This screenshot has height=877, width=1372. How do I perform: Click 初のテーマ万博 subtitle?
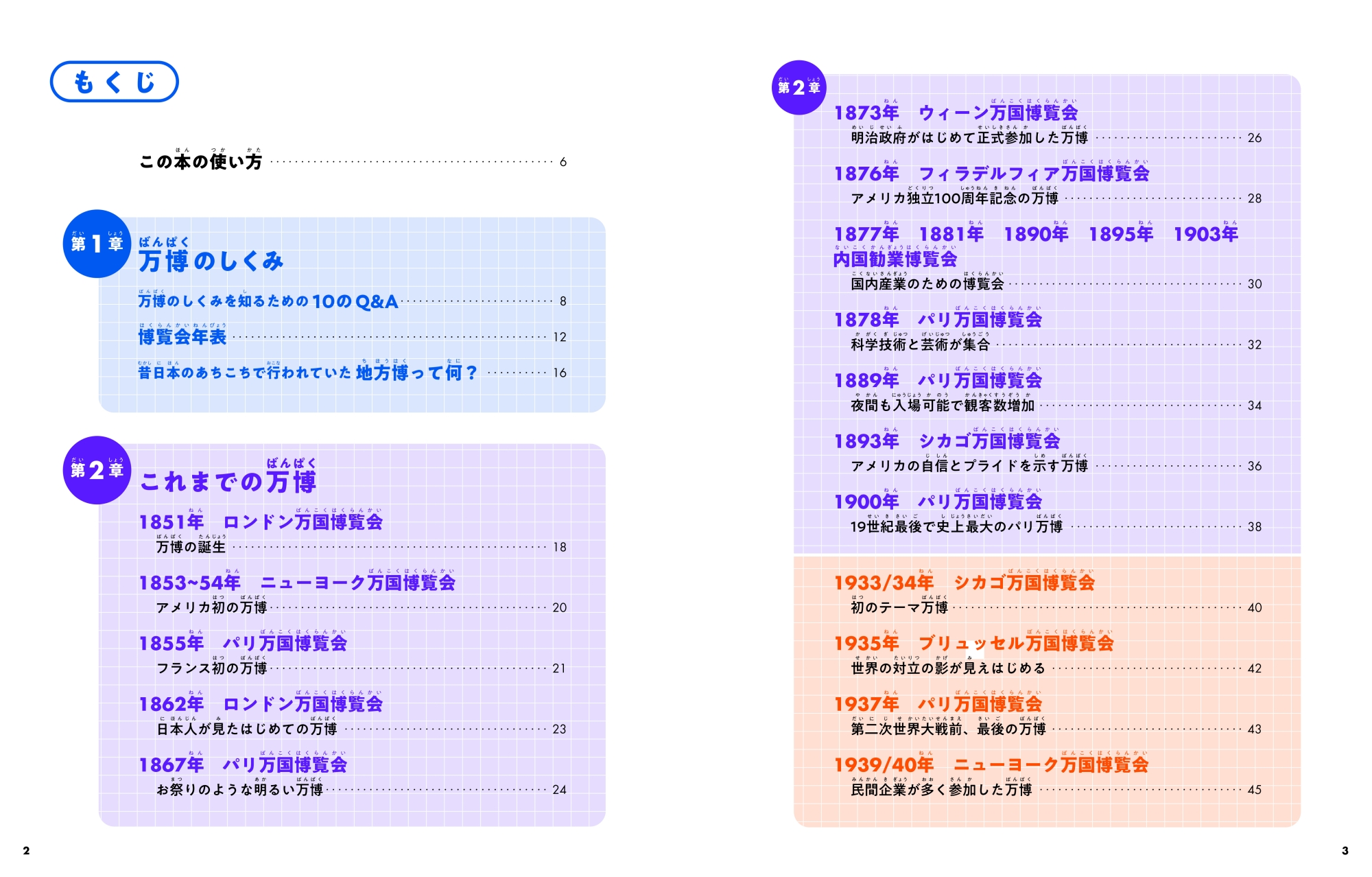(x=899, y=607)
